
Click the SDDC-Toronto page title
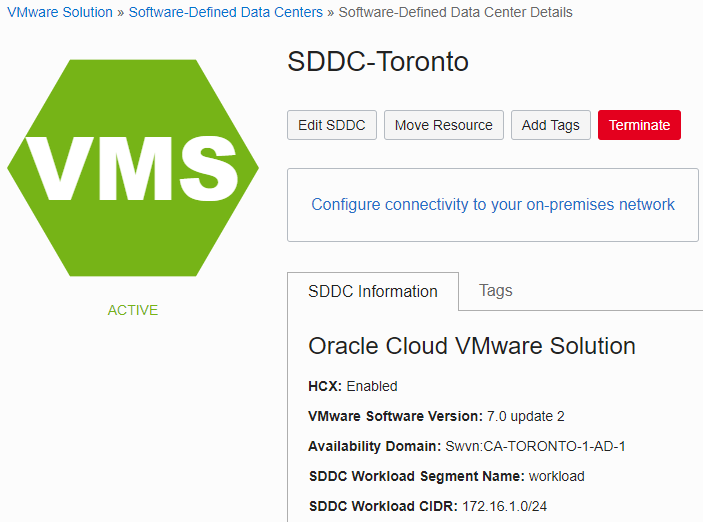(378, 61)
